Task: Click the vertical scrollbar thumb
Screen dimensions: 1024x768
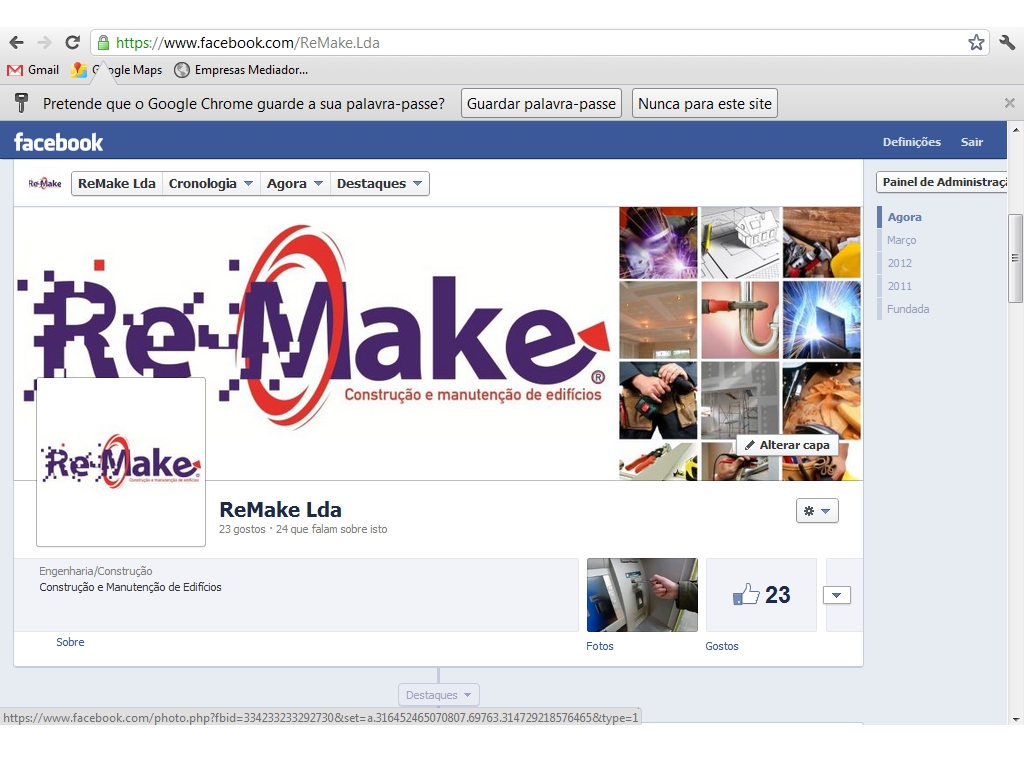Action: coord(1016,258)
